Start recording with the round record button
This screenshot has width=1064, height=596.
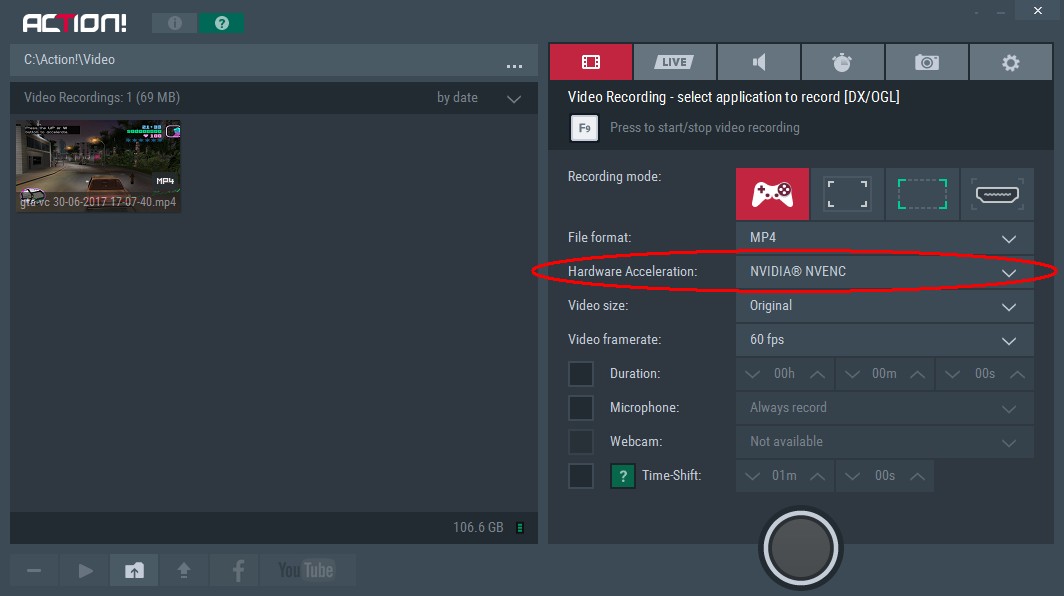(801, 547)
